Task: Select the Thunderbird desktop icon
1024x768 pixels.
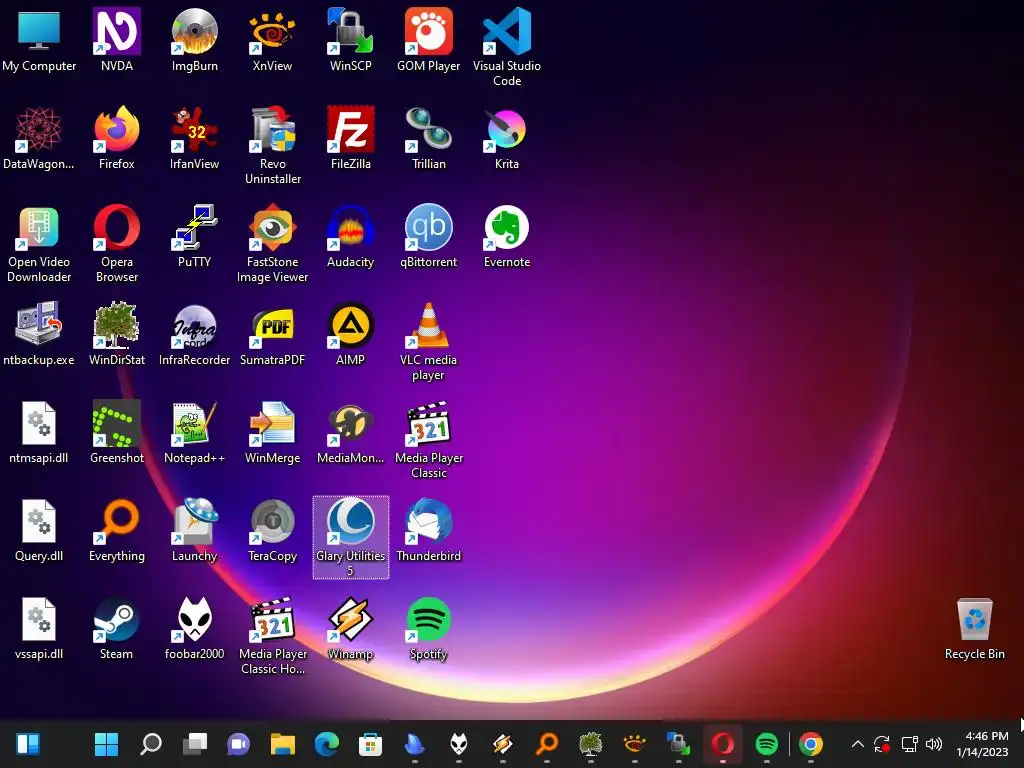Action: [428, 529]
